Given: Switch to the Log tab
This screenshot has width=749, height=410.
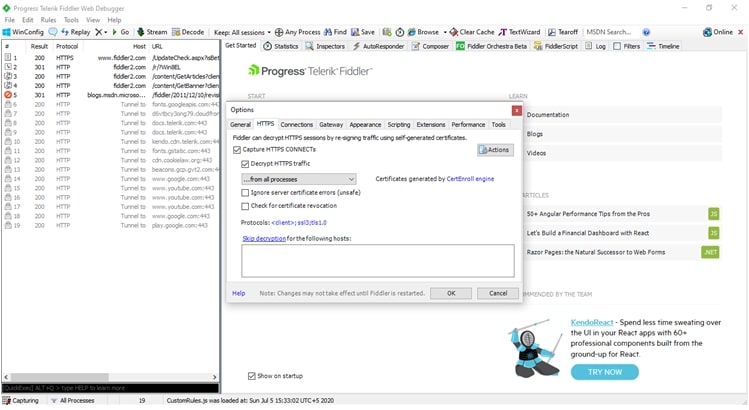Looking at the screenshot, I should point(596,46).
